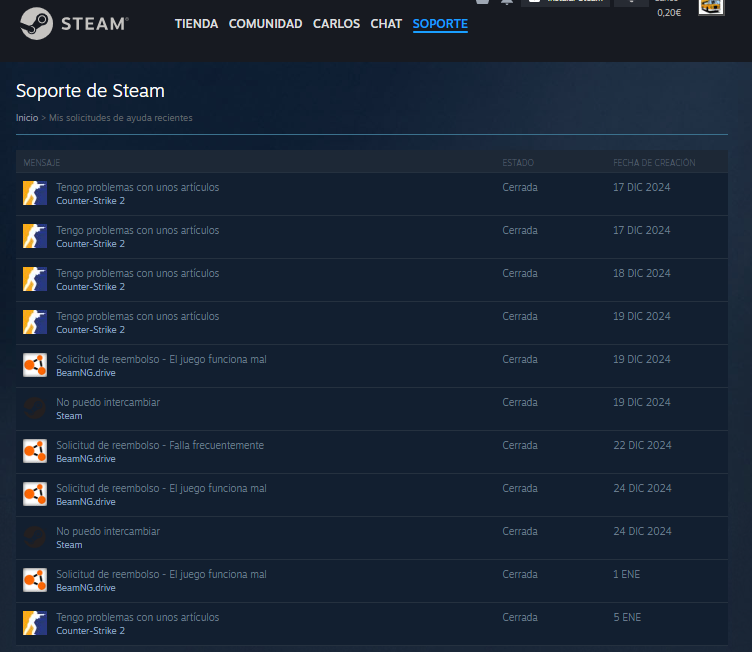The image size is (752, 652).
Task: Click Counter-Strike 2 icon in 5 ENE row
Action: 35,623
